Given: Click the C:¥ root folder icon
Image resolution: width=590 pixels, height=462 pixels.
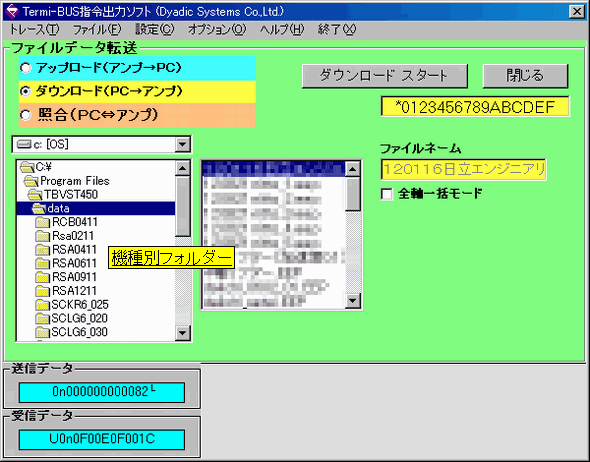Looking at the screenshot, I should pos(26,167).
